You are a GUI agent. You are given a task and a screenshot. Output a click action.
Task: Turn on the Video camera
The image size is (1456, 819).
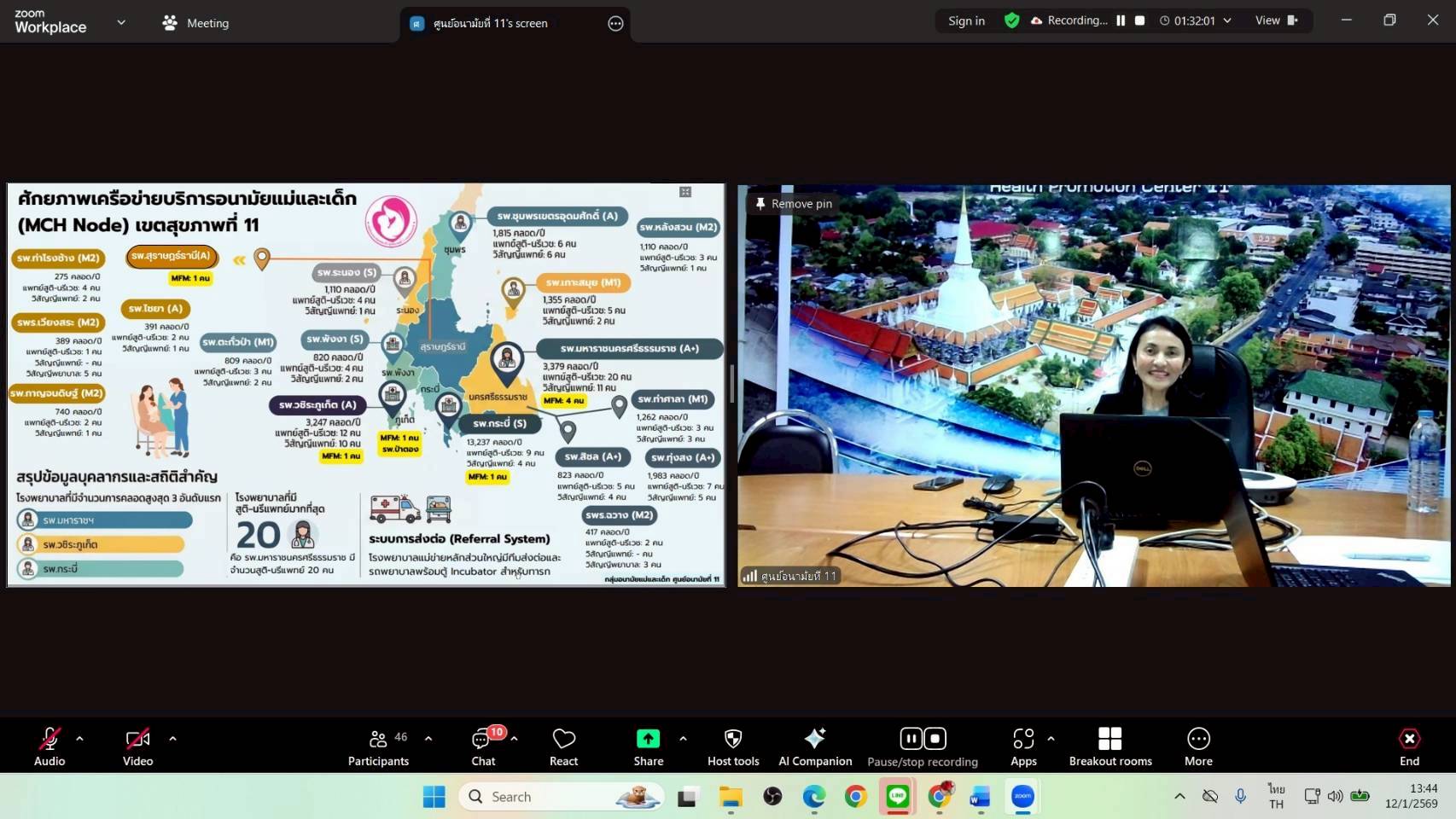(137, 746)
